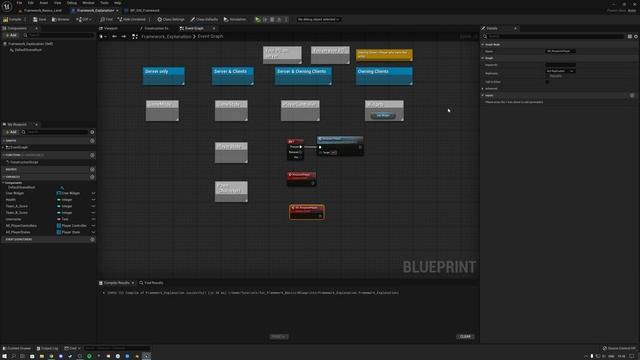Open My Blueprint settings gear icon
Viewport: 640px width, 360px height.
pyautogui.click(x=92, y=132)
